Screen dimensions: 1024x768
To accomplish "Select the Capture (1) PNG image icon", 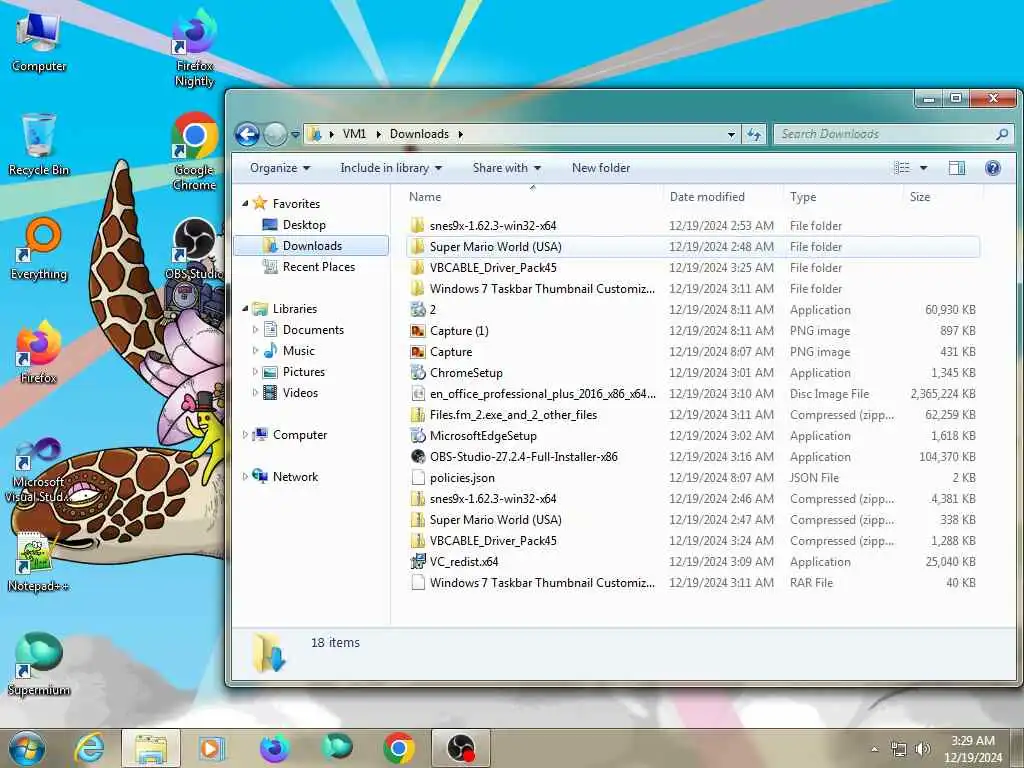I will click(x=418, y=331).
